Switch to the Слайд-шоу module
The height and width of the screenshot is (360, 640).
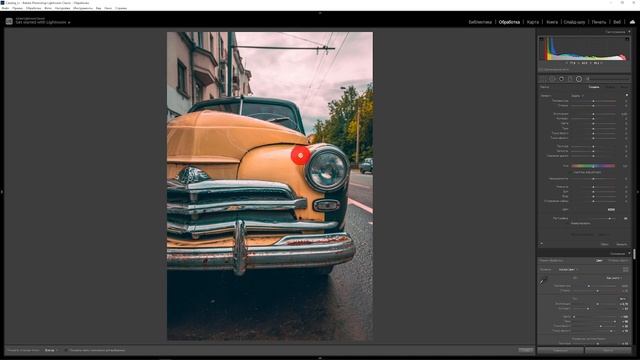pyautogui.click(x=574, y=22)
